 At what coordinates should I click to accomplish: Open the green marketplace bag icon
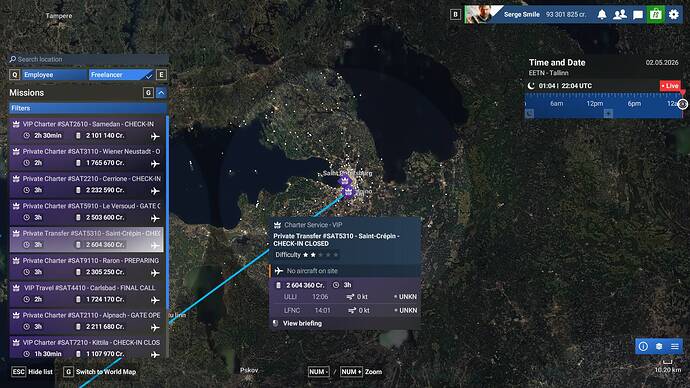656,14
